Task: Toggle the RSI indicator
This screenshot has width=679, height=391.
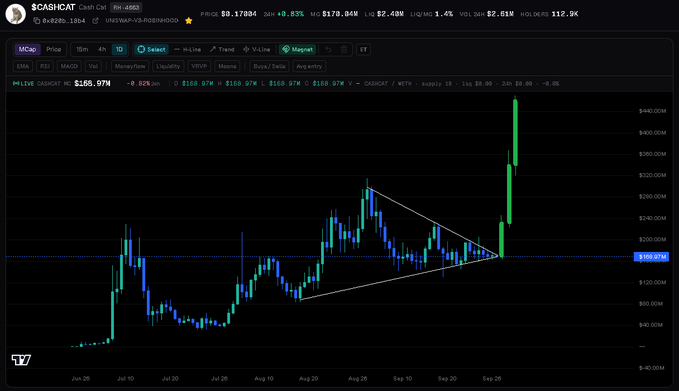Action: [45, 66]
